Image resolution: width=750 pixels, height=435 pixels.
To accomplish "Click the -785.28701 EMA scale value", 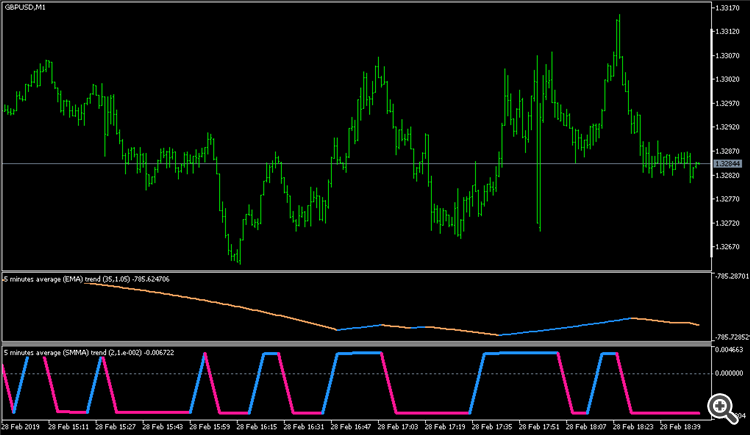I will tap(732, 276).
